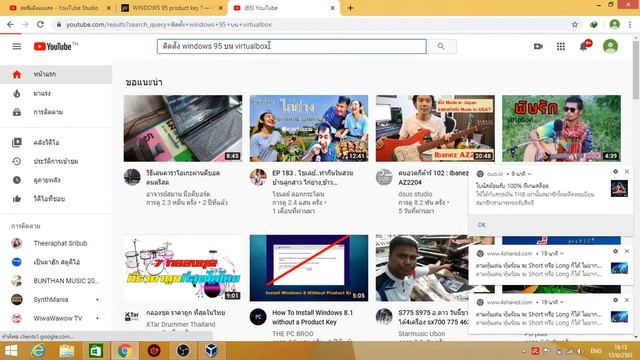Close the duo.io notification

tap(627, 172)
